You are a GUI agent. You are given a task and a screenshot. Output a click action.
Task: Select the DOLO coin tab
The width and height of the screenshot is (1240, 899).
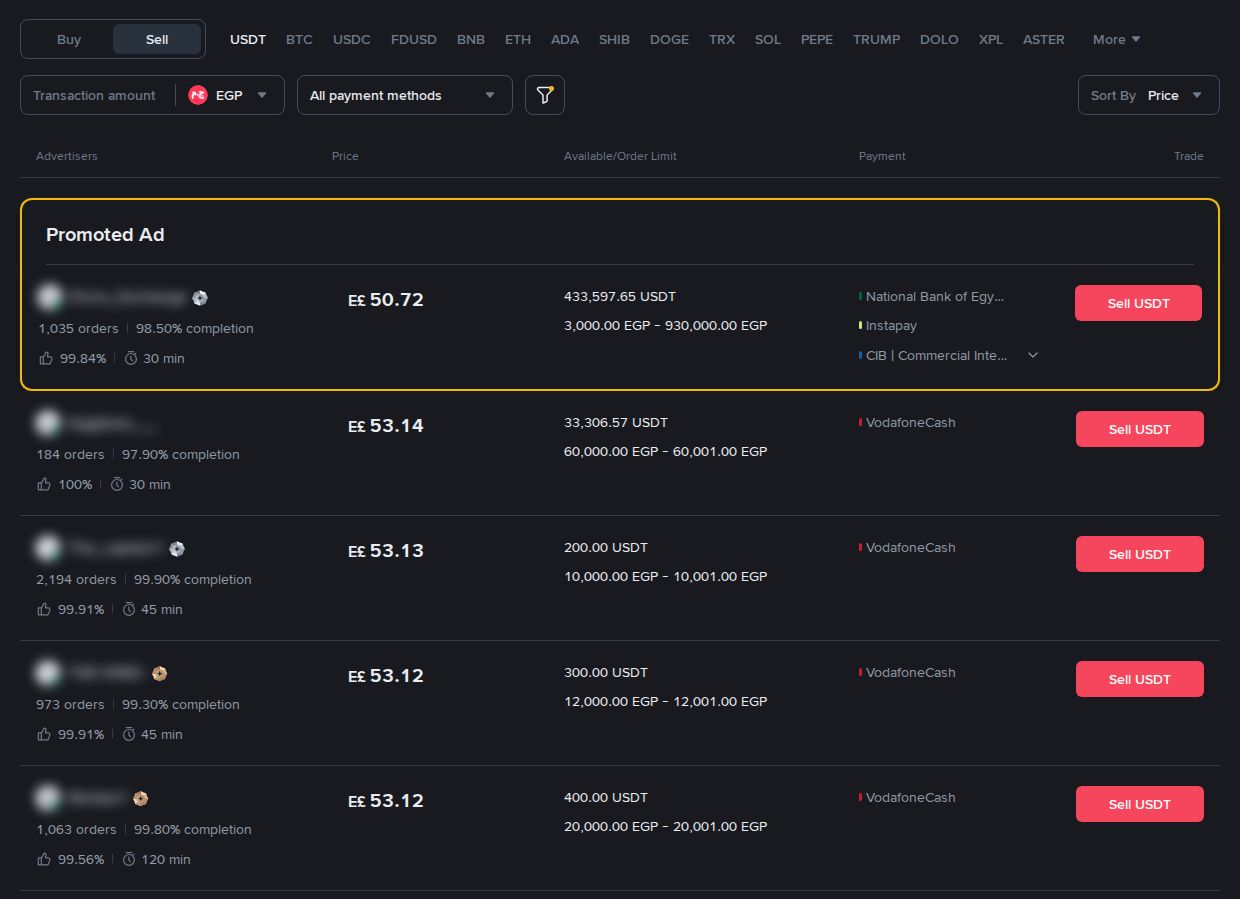(939, 39)
